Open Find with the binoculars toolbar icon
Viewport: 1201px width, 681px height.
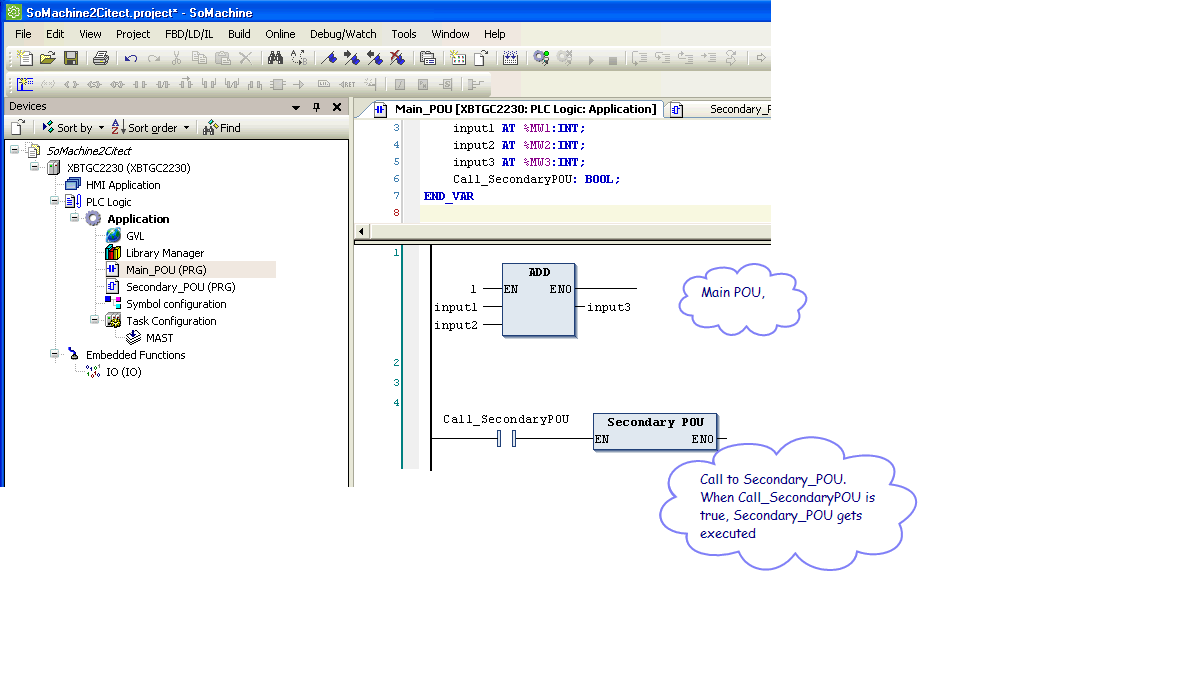(275, 58)
